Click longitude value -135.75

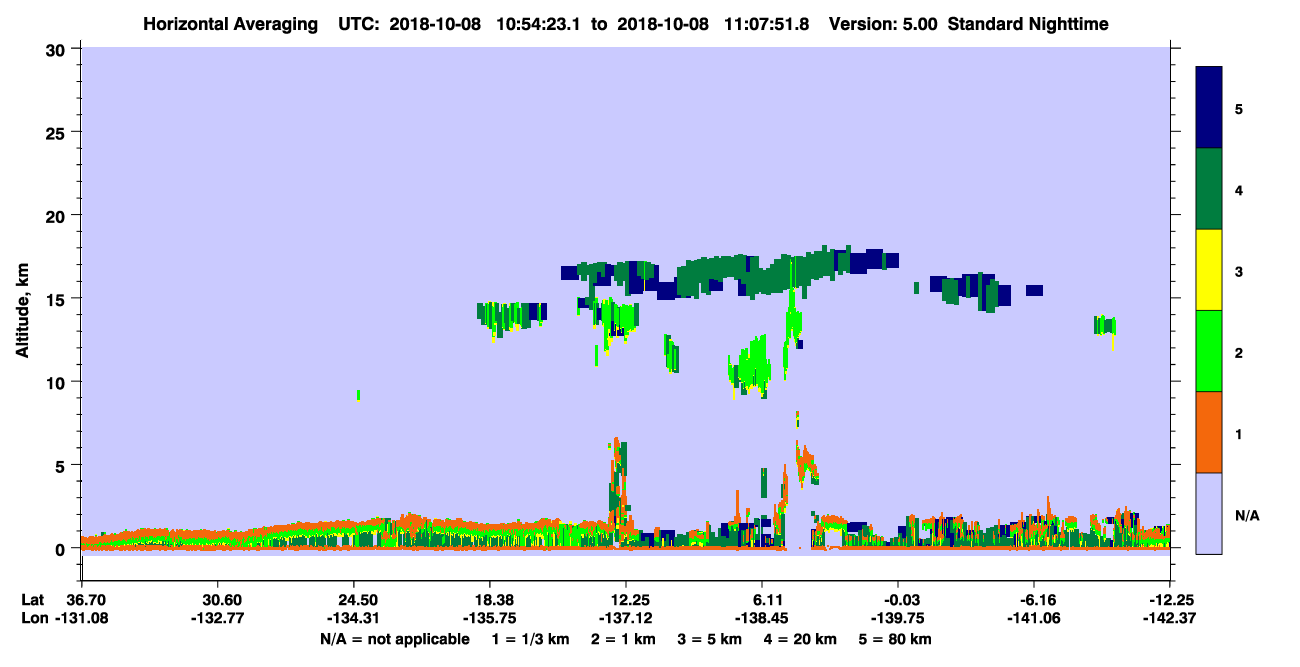(x=489, y=618)
